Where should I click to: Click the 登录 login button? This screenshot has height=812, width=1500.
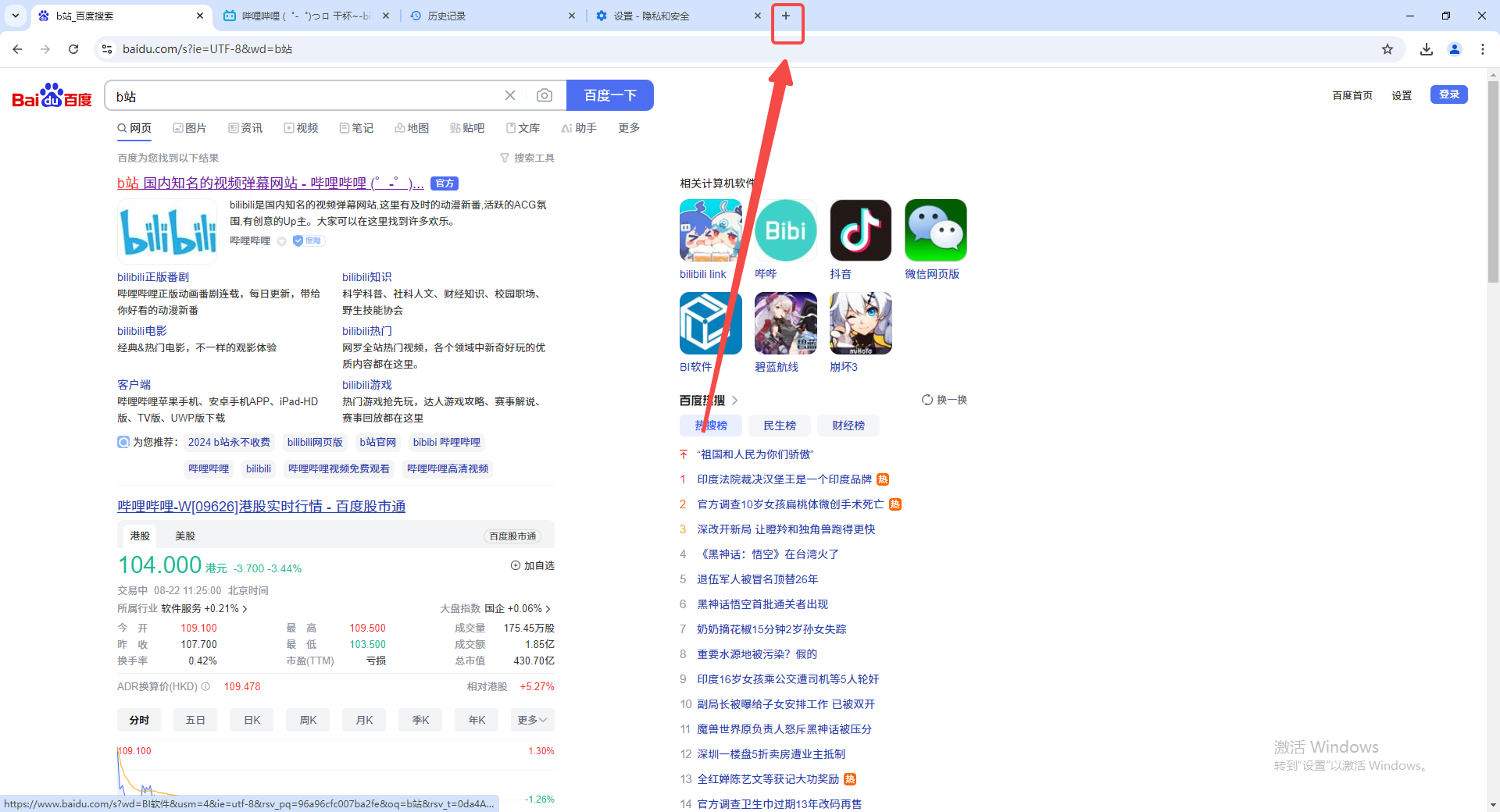tap(1449, 94)
